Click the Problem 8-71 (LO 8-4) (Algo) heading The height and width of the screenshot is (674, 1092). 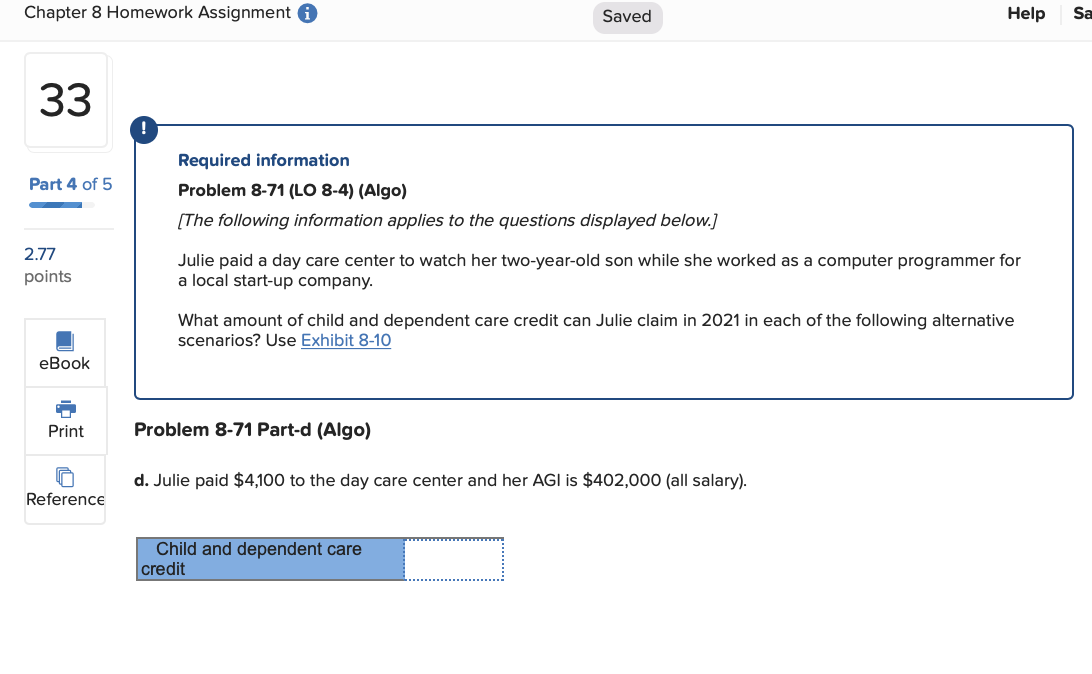click(292, 190)
